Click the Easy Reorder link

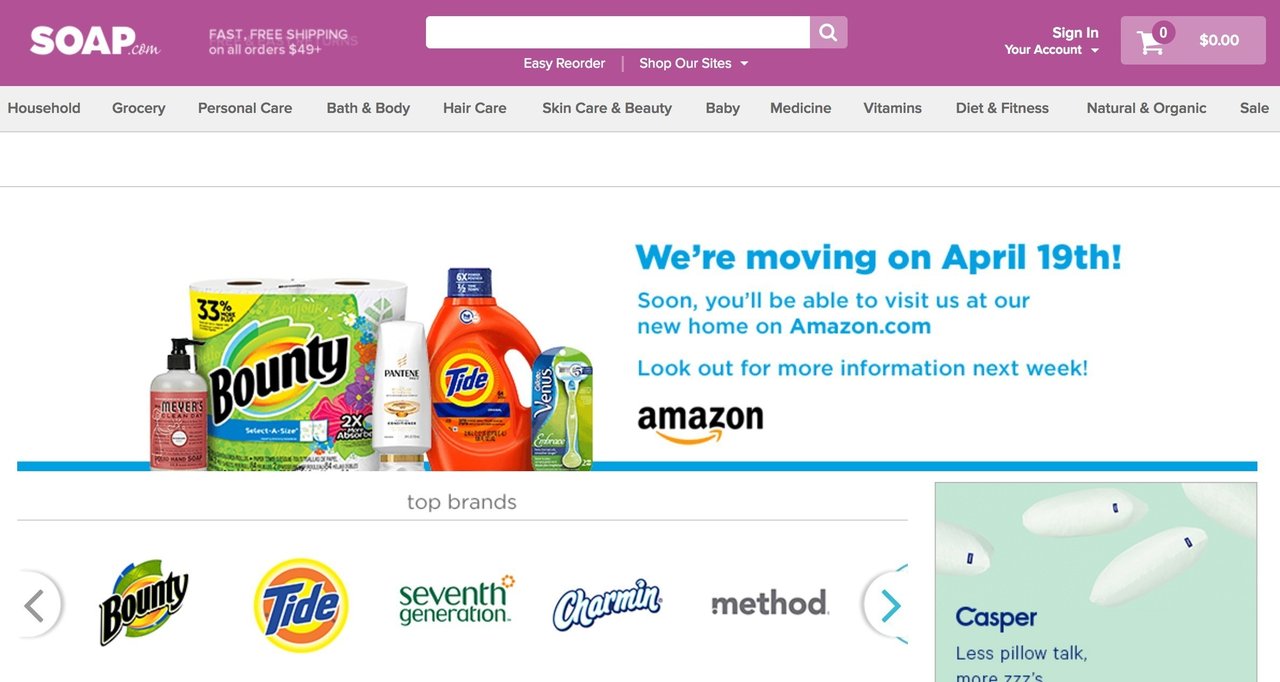(564, 63)
